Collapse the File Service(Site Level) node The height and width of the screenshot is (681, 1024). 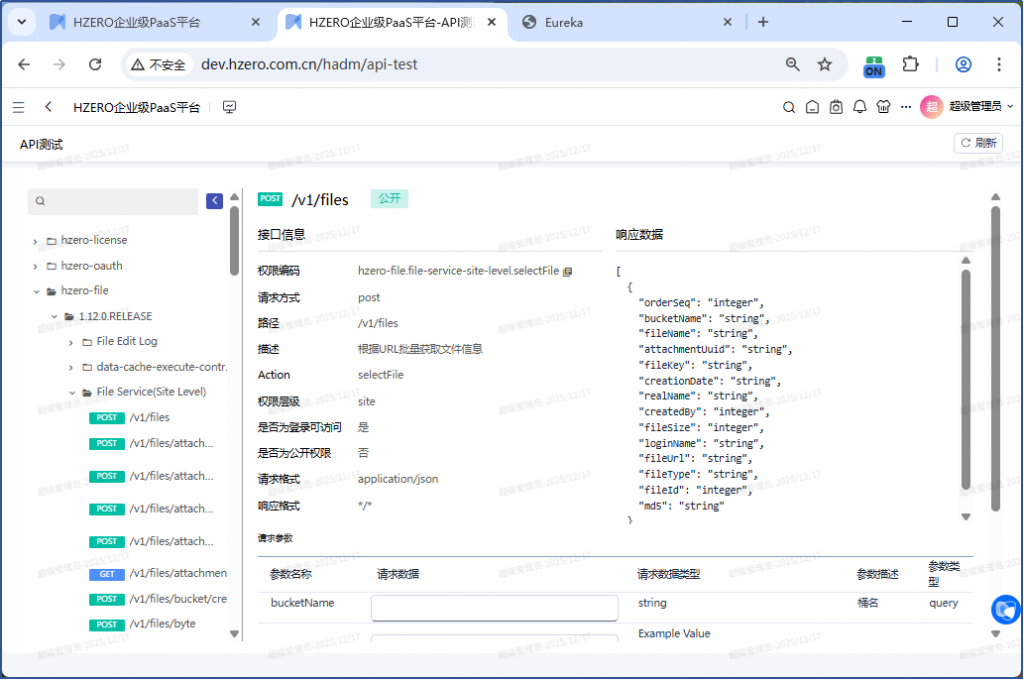coord(72,393)
